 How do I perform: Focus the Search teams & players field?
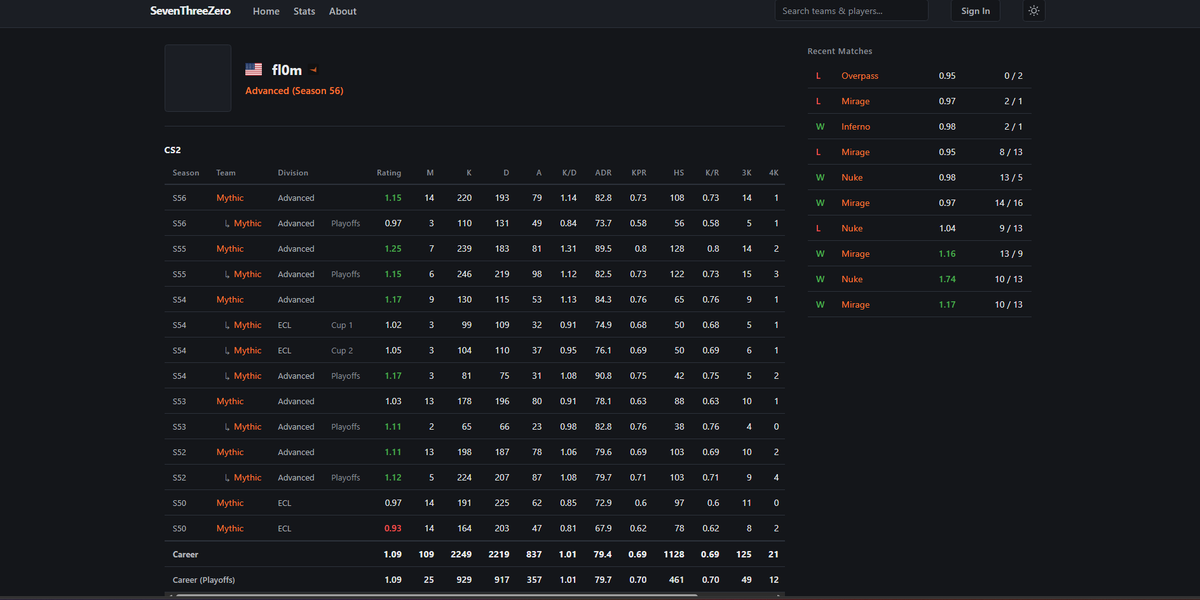851,11
